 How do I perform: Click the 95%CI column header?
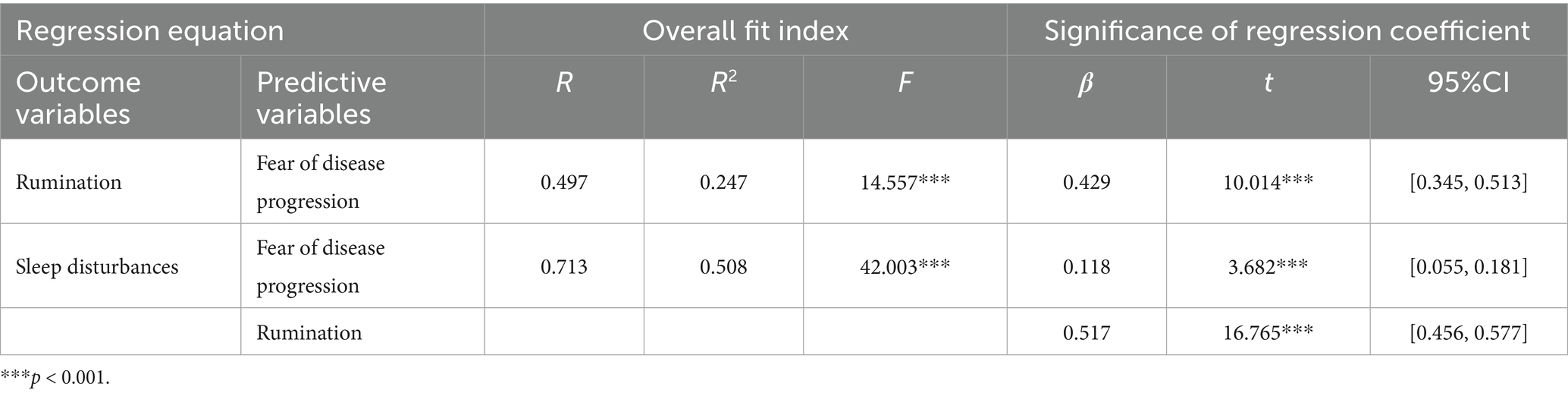pos(1468,83)
